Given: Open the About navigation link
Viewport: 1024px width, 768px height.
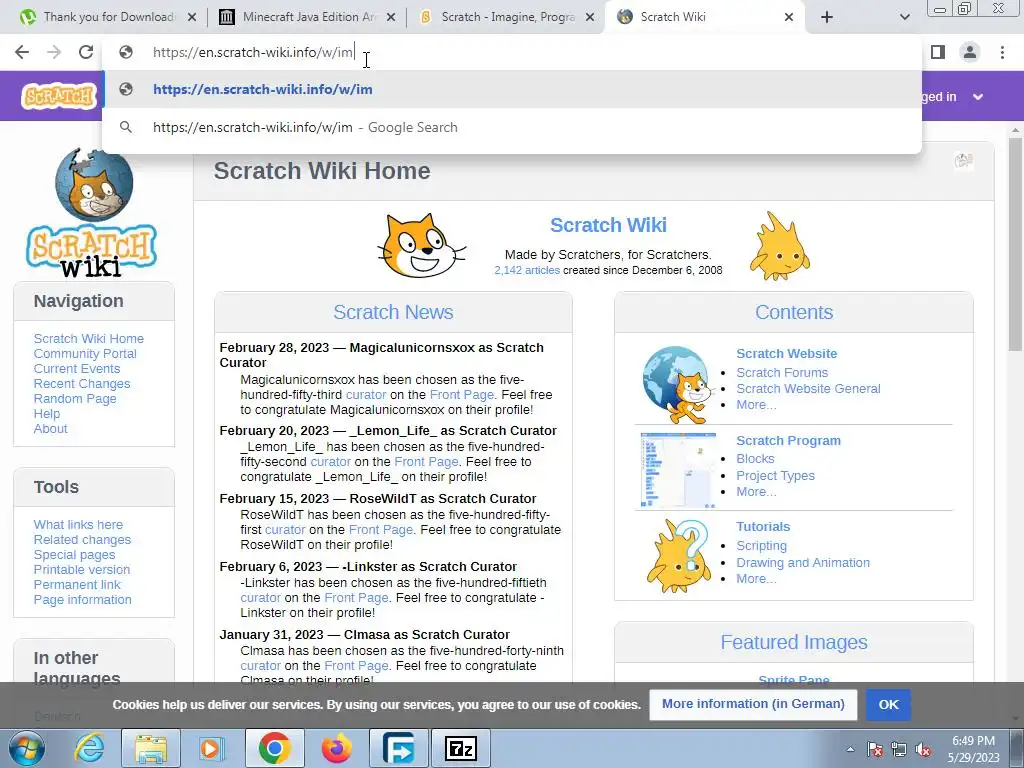Looking at the screenshot, I should (x=50, y=428).
